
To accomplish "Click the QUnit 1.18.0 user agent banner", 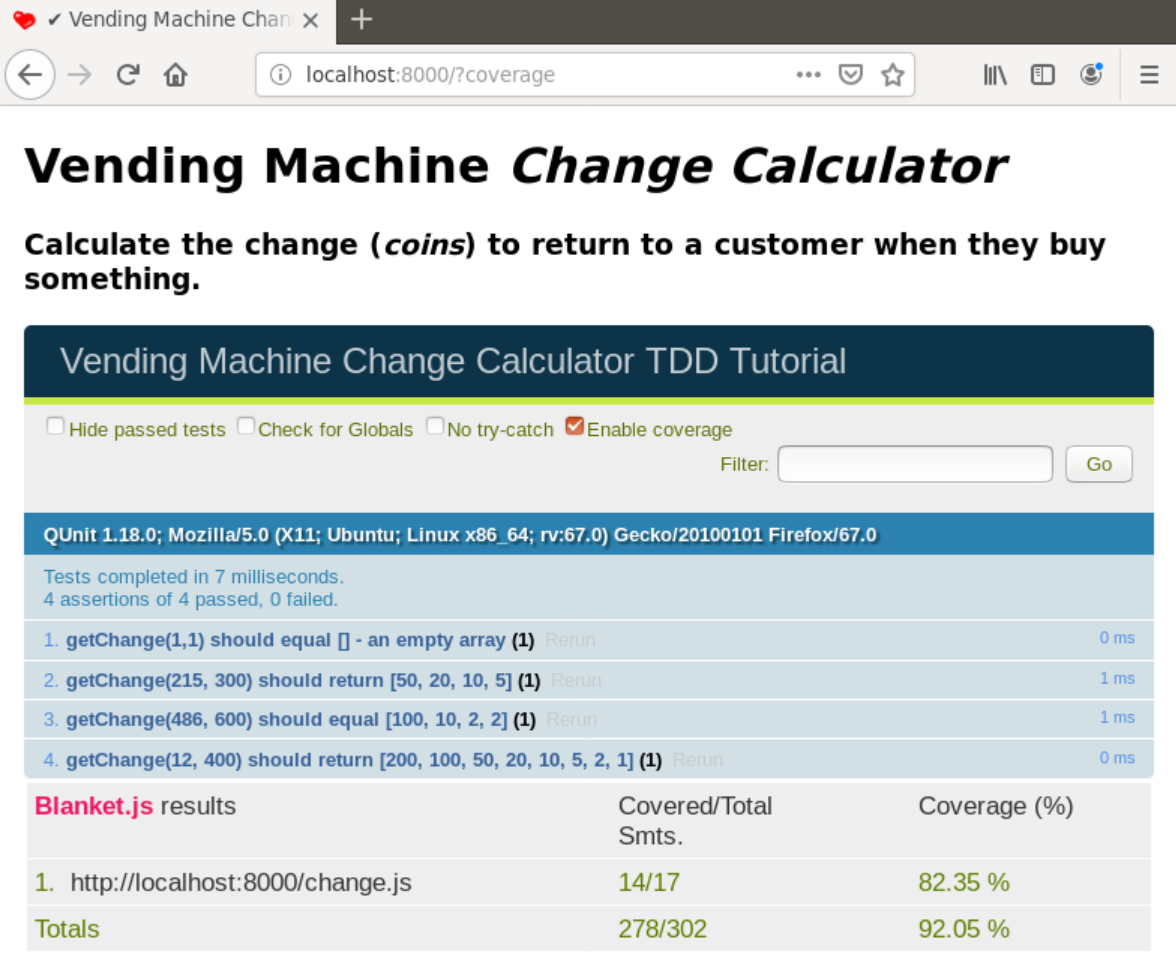I will [x=589, y=535].
